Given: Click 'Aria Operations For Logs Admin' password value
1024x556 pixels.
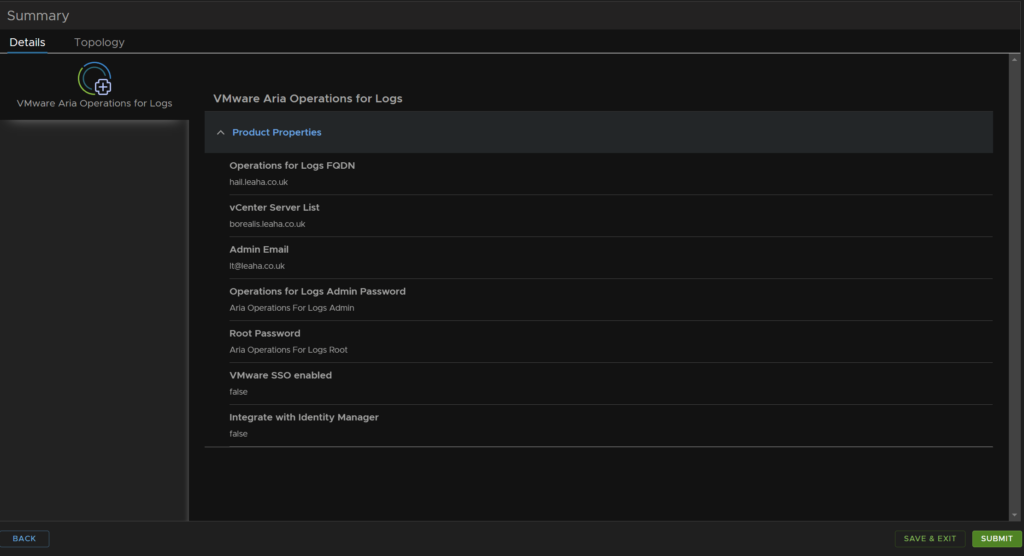Looking at the screenshot, I should tap(292, 308).
